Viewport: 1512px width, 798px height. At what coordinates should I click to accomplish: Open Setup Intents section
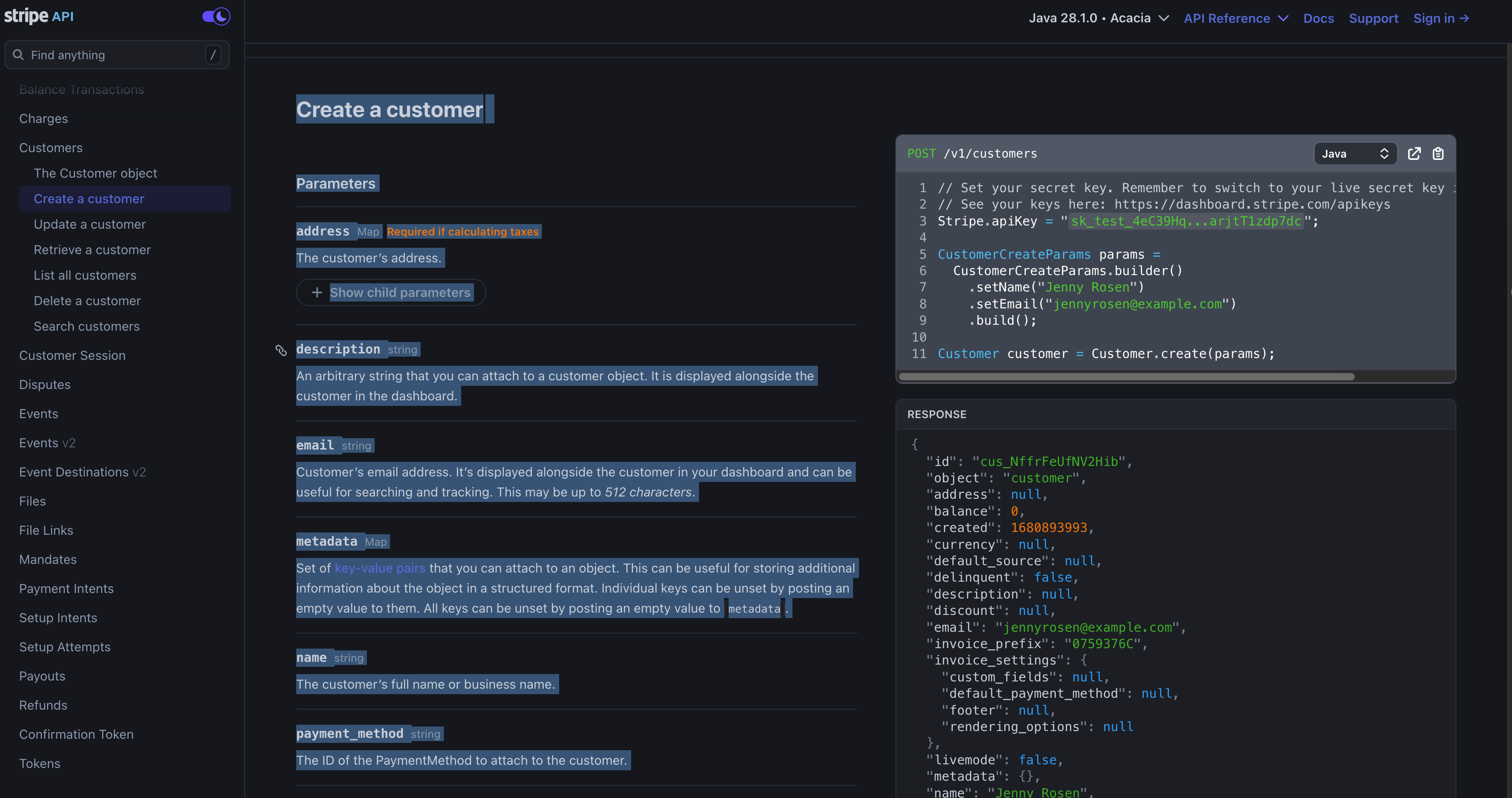58,618
